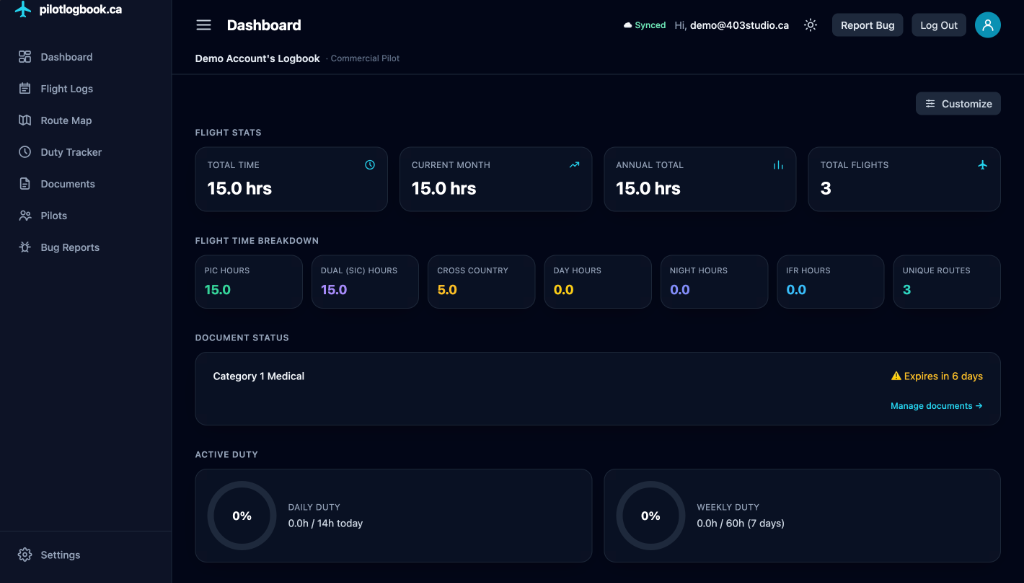This screenshot has width=1024, height=583.
Task: Click the cloud Synced status indicator
Action: point(645,25)
